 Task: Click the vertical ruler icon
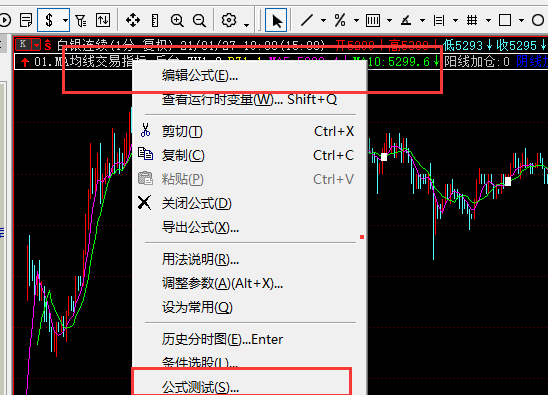pos(155,20)
